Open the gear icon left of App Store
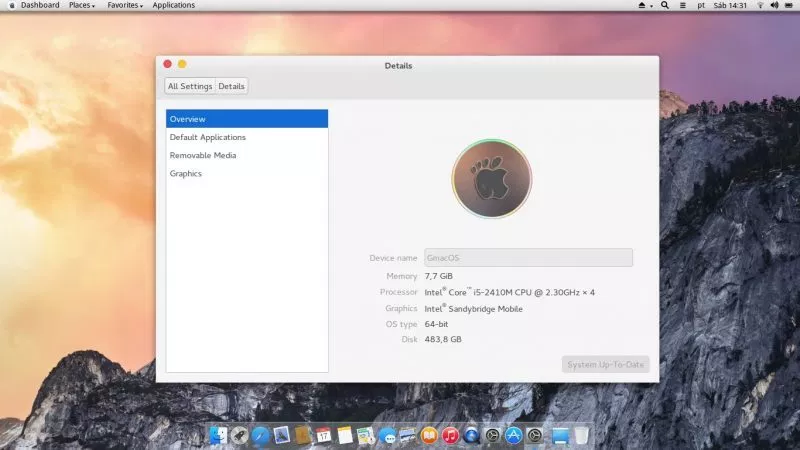Viewport: 800px width, 450px height. coord(492,435)
